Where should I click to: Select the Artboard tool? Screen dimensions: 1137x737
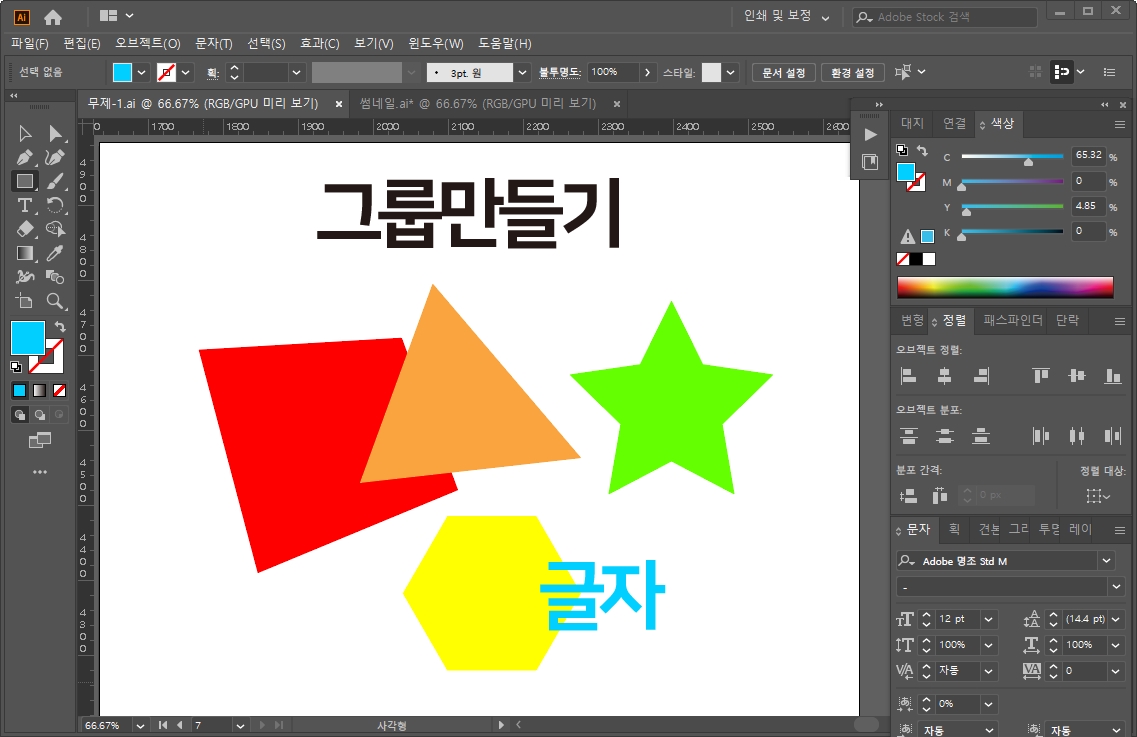25,301
